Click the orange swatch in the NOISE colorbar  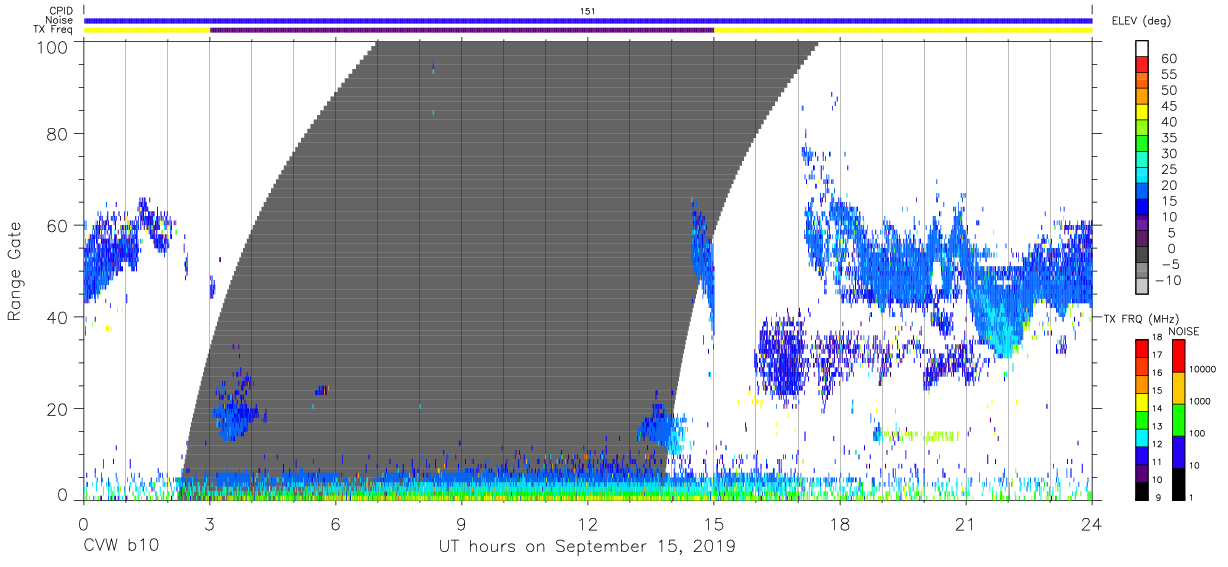tap(1178, 387)
